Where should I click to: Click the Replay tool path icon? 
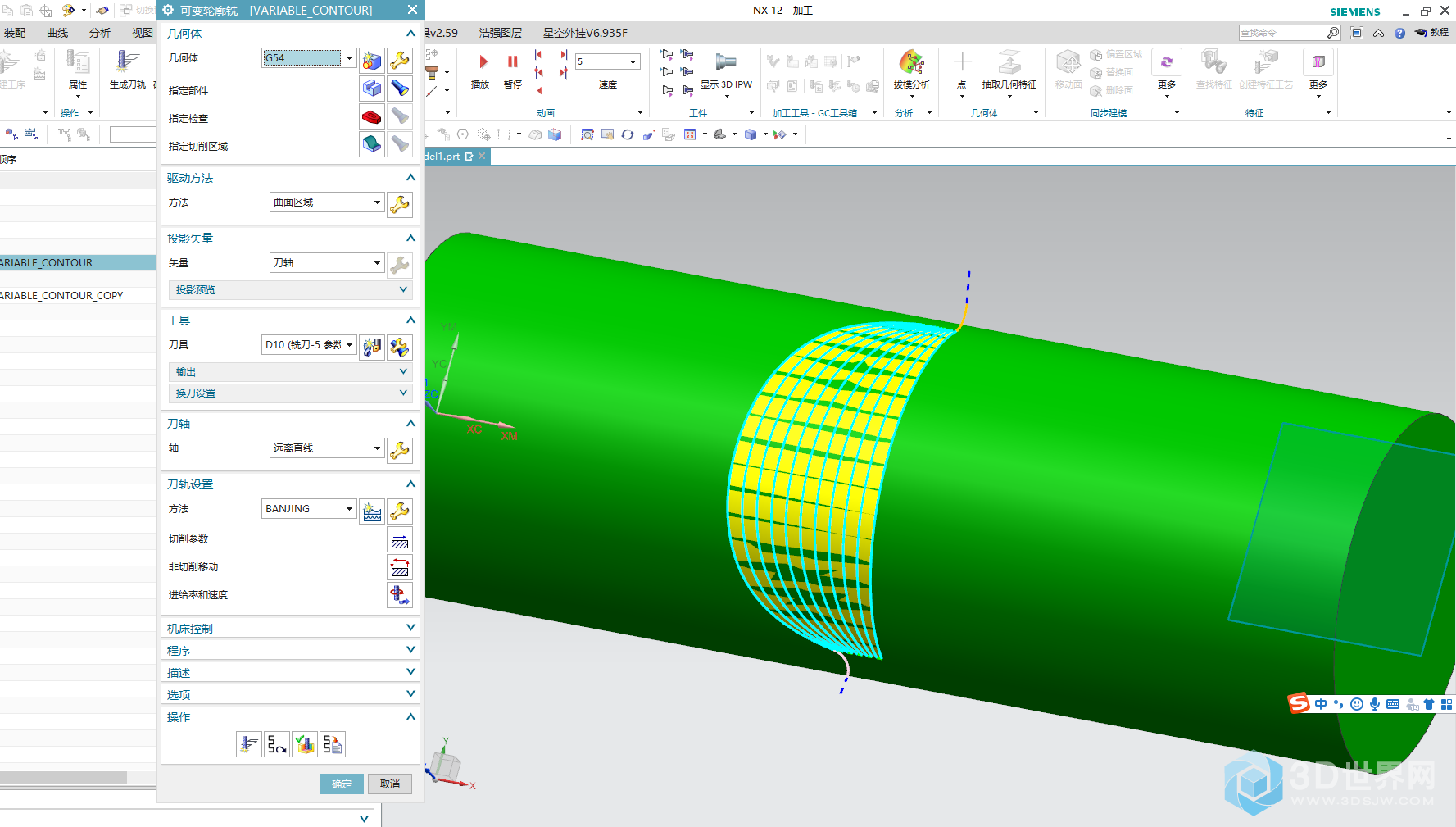(277, 744)
